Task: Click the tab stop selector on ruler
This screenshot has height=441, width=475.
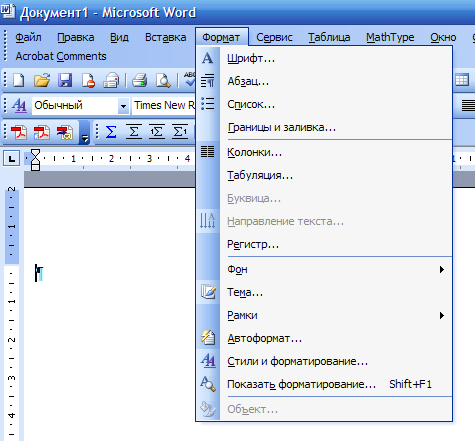Action: click(x=12, y=159)
